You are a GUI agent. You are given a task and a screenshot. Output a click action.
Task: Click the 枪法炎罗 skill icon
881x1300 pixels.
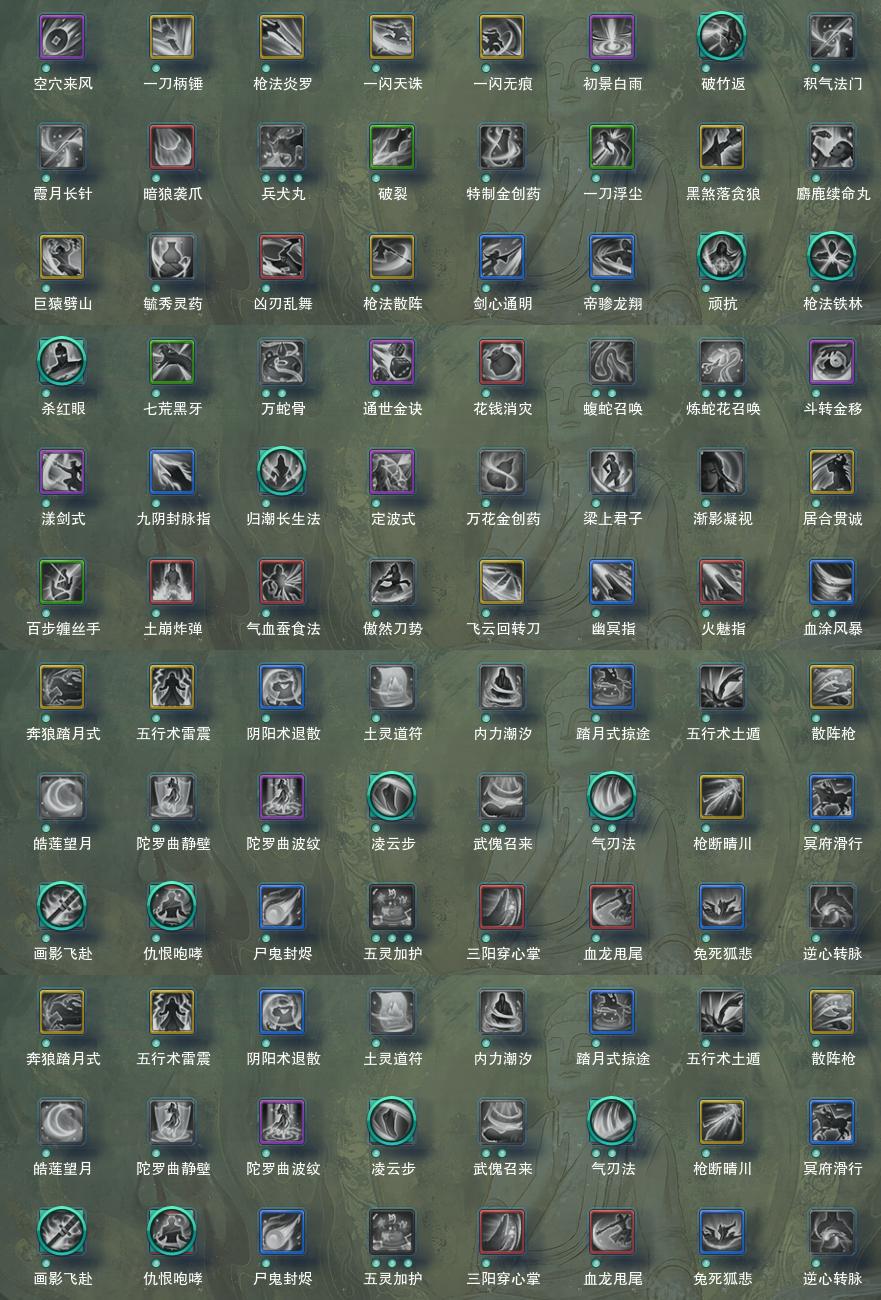point(282,38)
